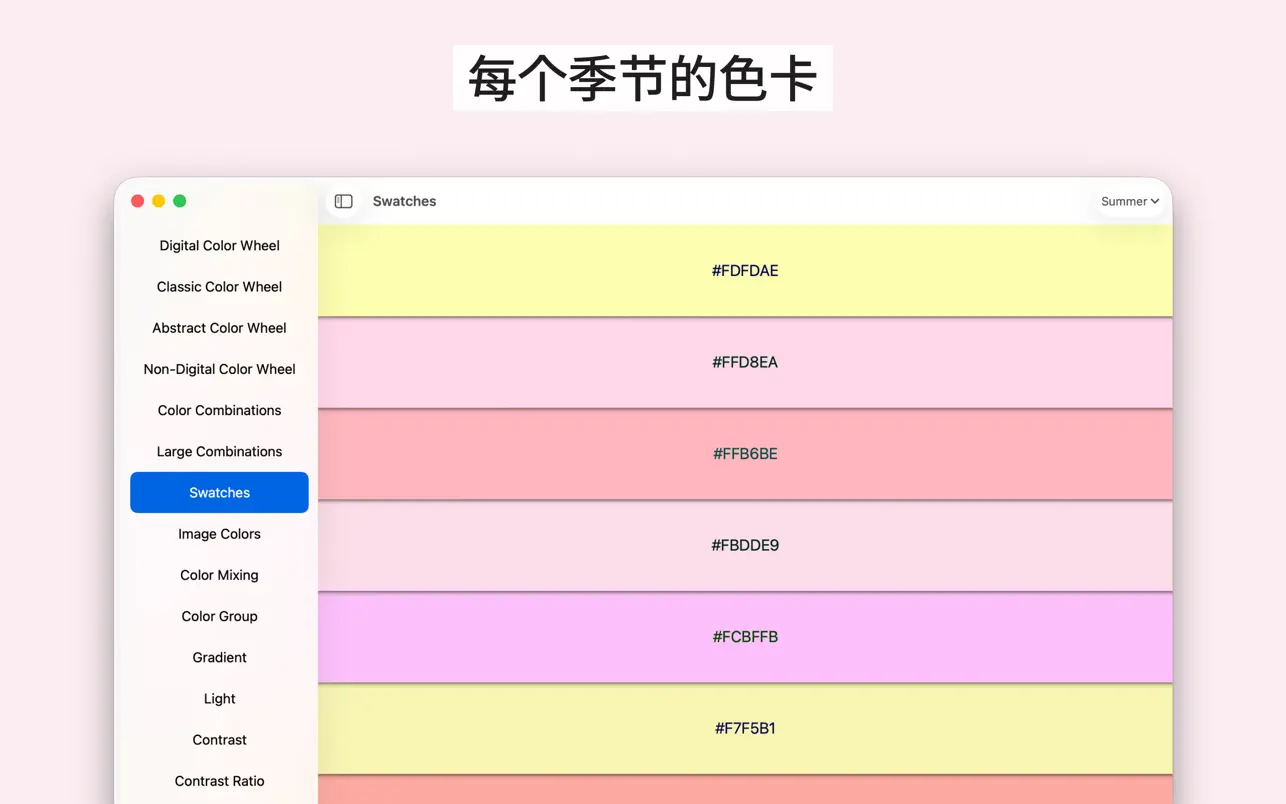Open the Light section
Screen dimensions: 1286x804
[x=219, y=698]
